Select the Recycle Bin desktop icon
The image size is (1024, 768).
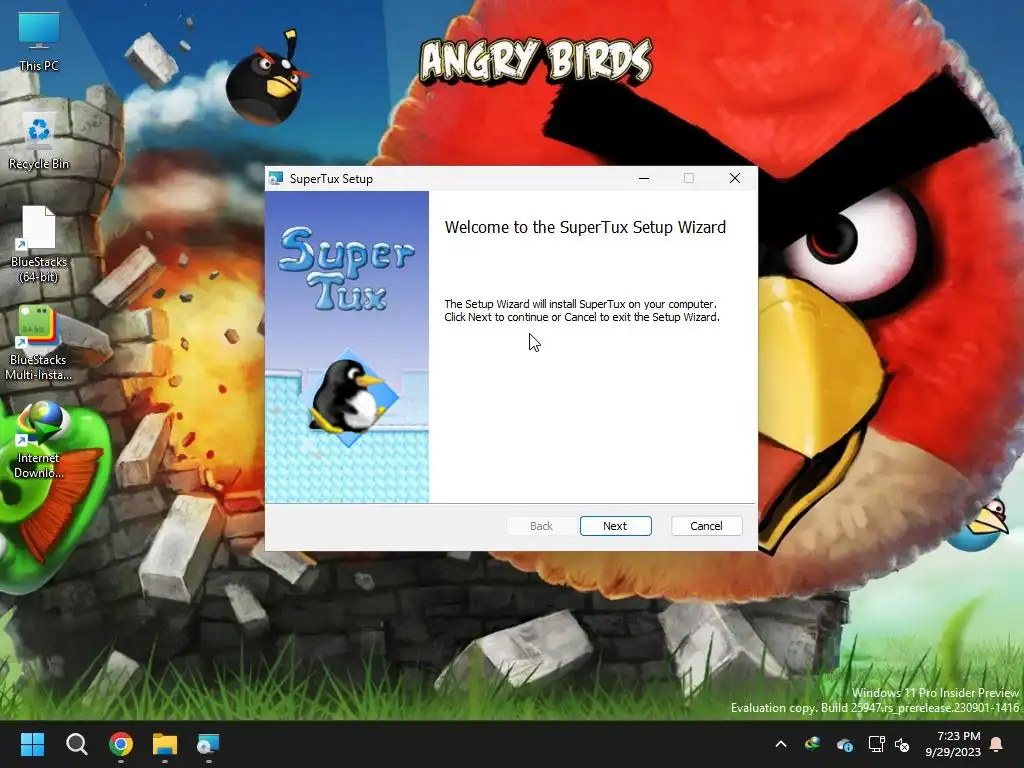click(x=39, y=142)
